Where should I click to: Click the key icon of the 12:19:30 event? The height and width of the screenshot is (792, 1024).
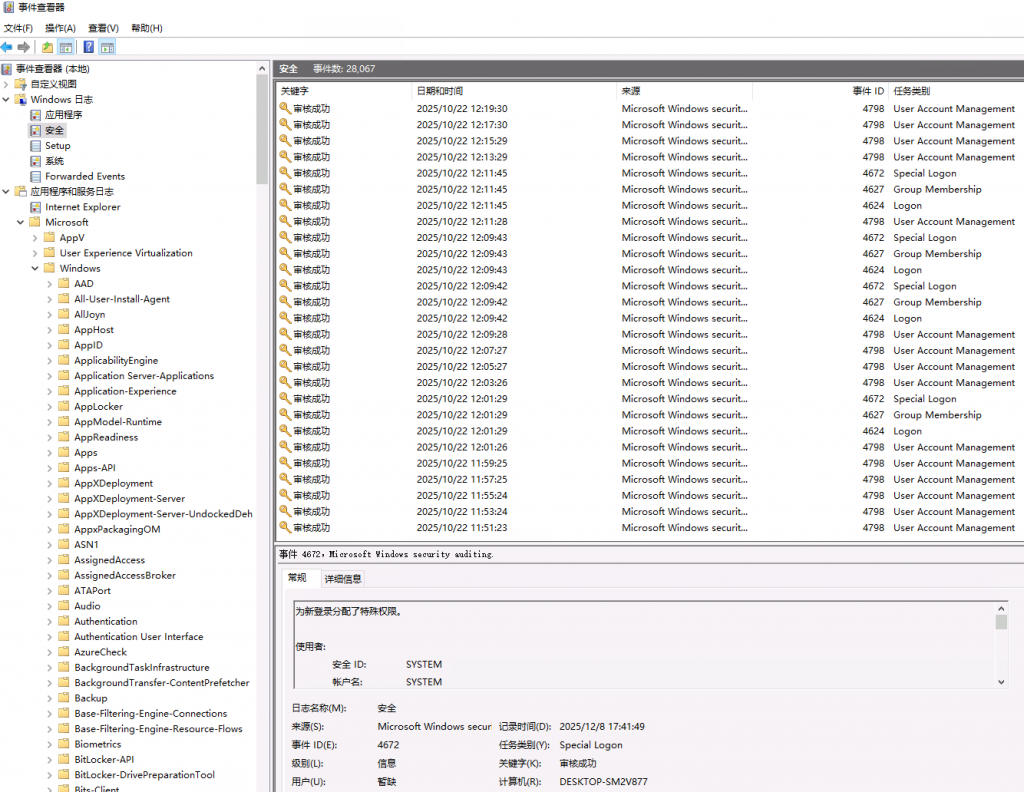tap(285, 109)
